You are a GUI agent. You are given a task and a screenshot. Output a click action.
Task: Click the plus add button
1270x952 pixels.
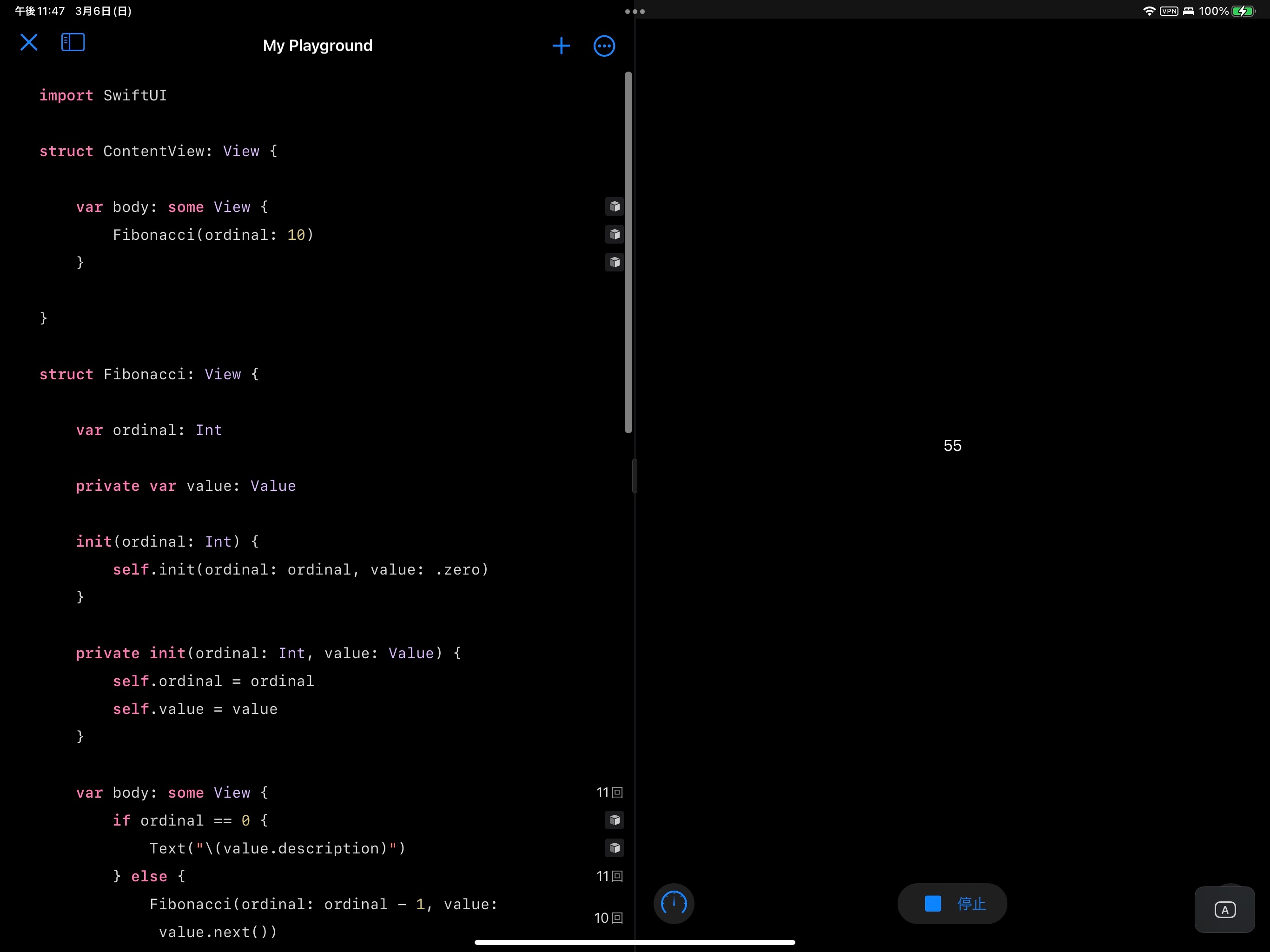561,46
